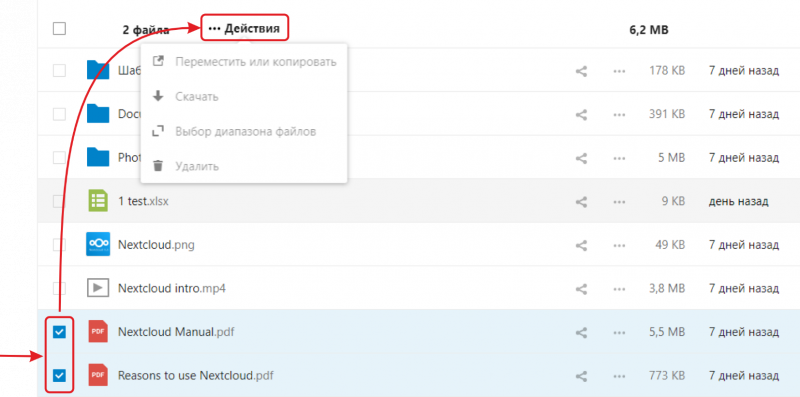Open three-dot menu for Reasons to use Nextcloud.pdf

point(619,377)
